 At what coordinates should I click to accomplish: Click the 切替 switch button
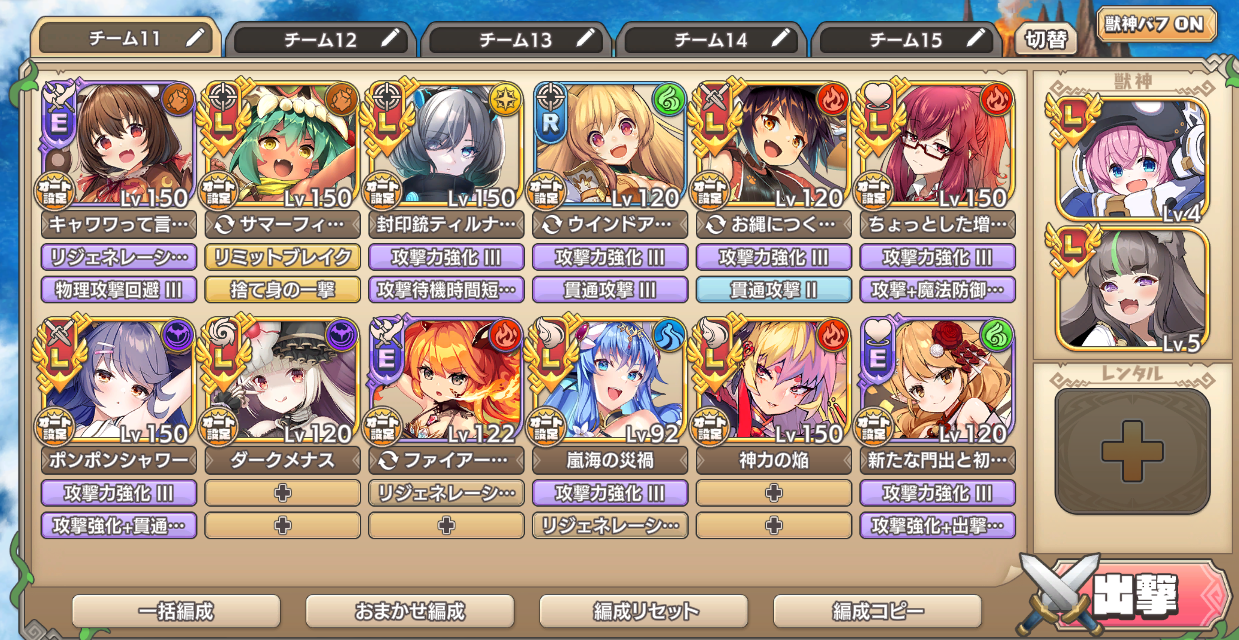(x=1046, y=42)
